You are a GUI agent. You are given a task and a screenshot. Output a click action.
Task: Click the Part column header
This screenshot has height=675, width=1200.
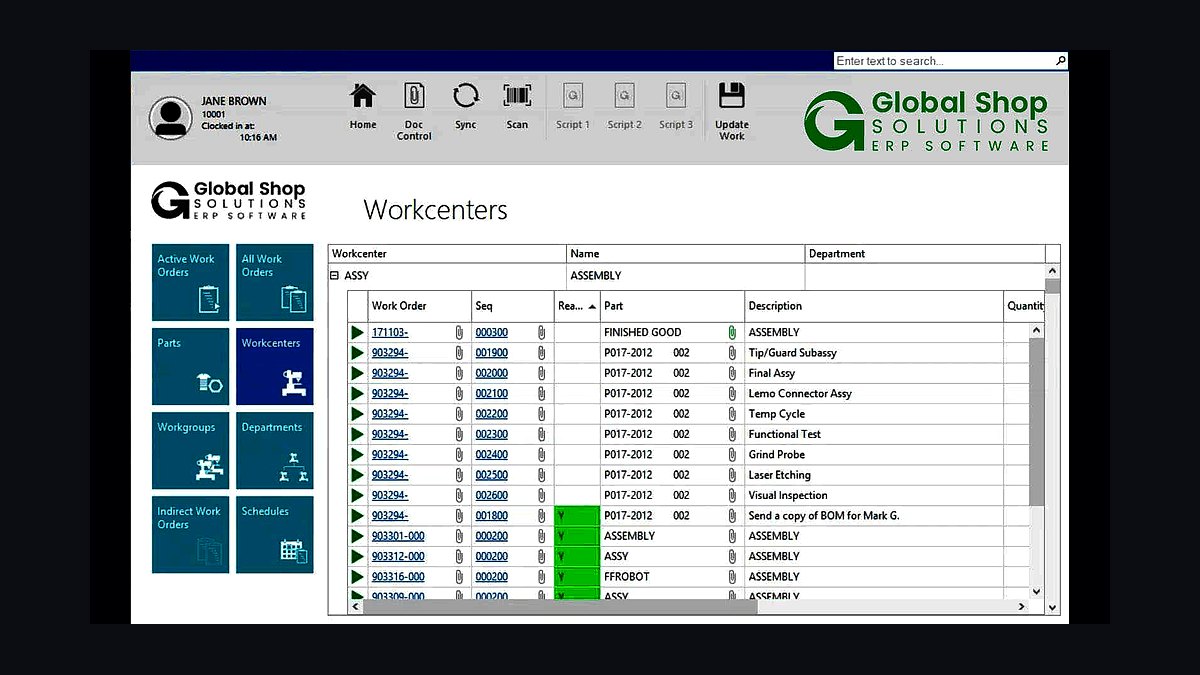(x=672, y=306)
